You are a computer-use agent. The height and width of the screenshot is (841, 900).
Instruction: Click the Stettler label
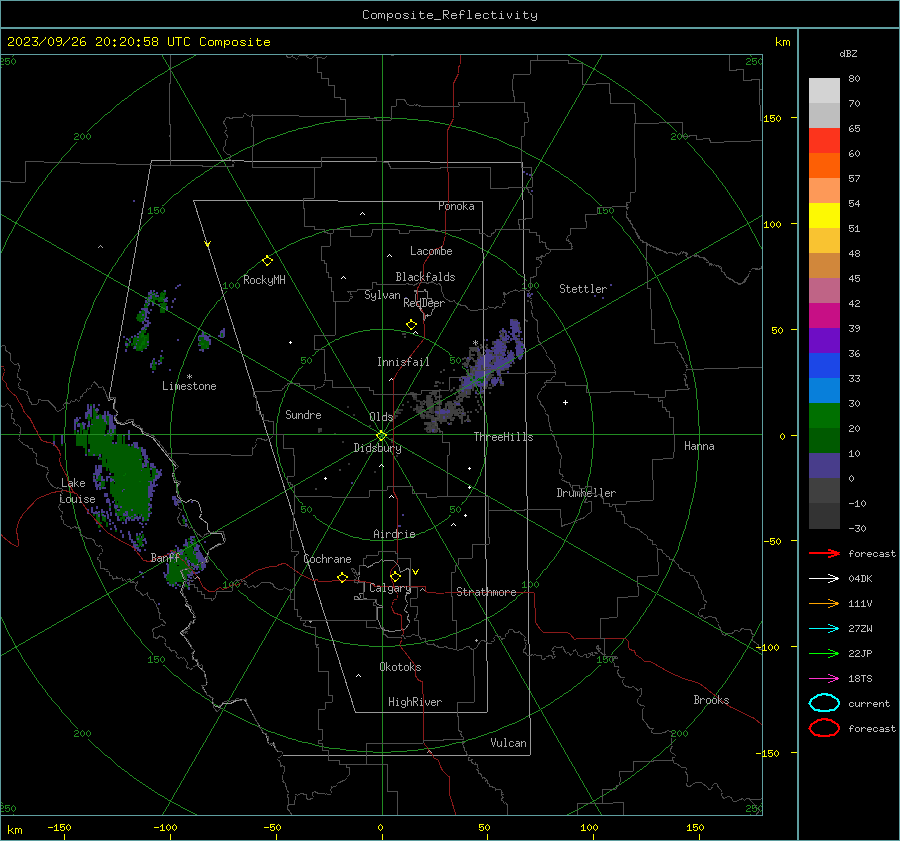click(x=583, y=289)
